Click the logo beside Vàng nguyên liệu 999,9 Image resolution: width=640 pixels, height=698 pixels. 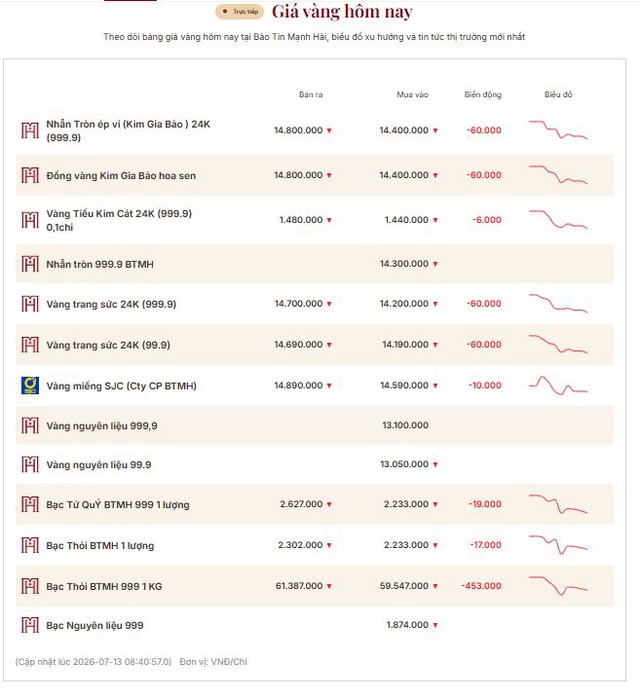coord(30,426)
